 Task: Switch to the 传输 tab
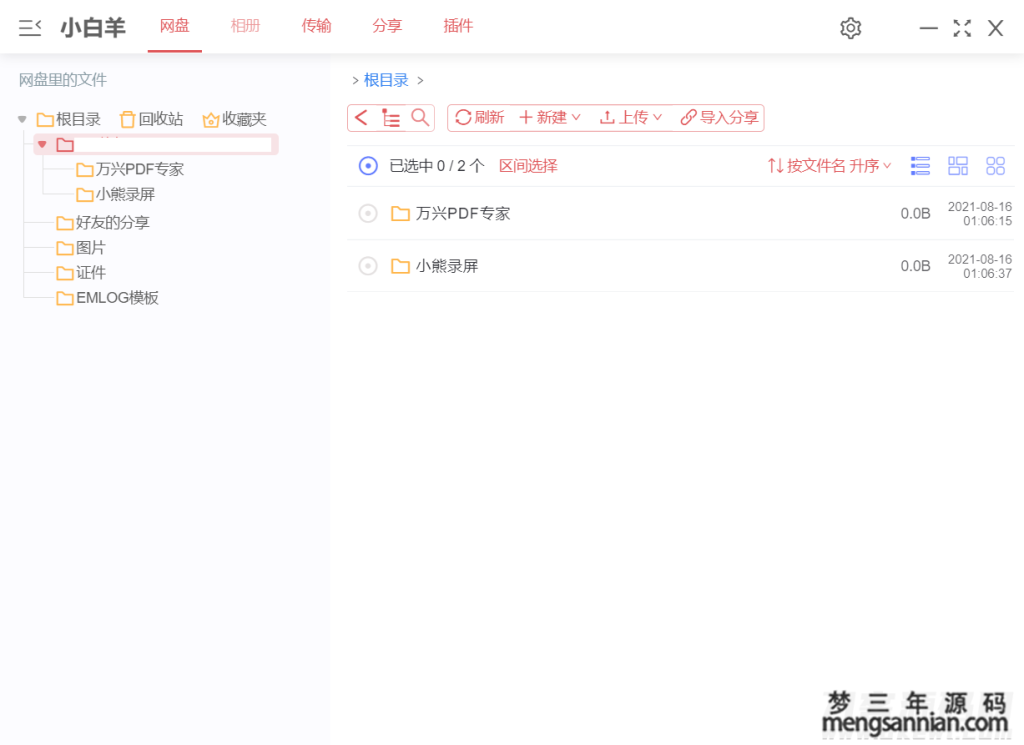(316, 26)
